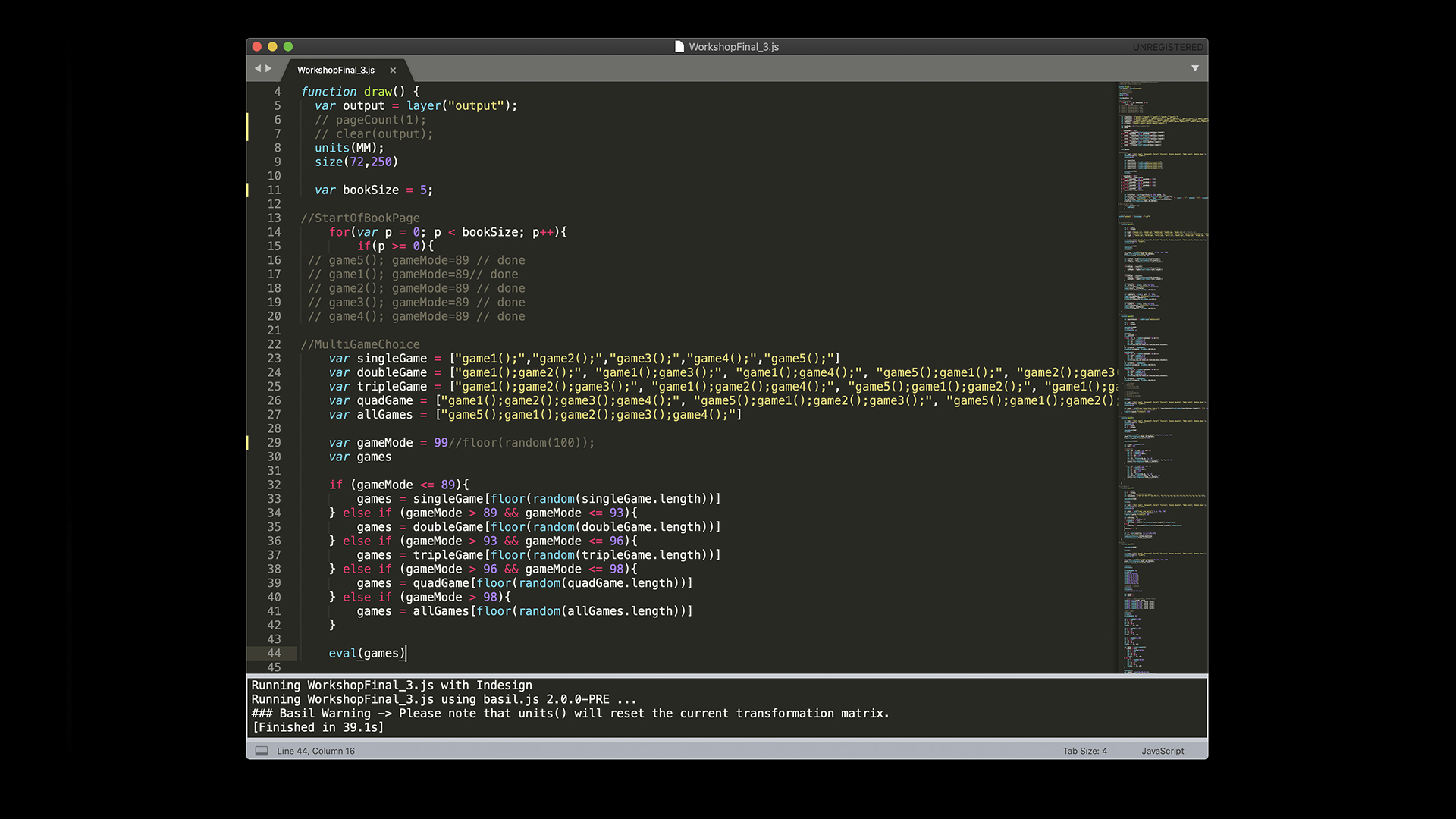This screenshot has height=819, width=1456.
Task: Click Line 44, Column 16 status text
Action: [315, 751]
